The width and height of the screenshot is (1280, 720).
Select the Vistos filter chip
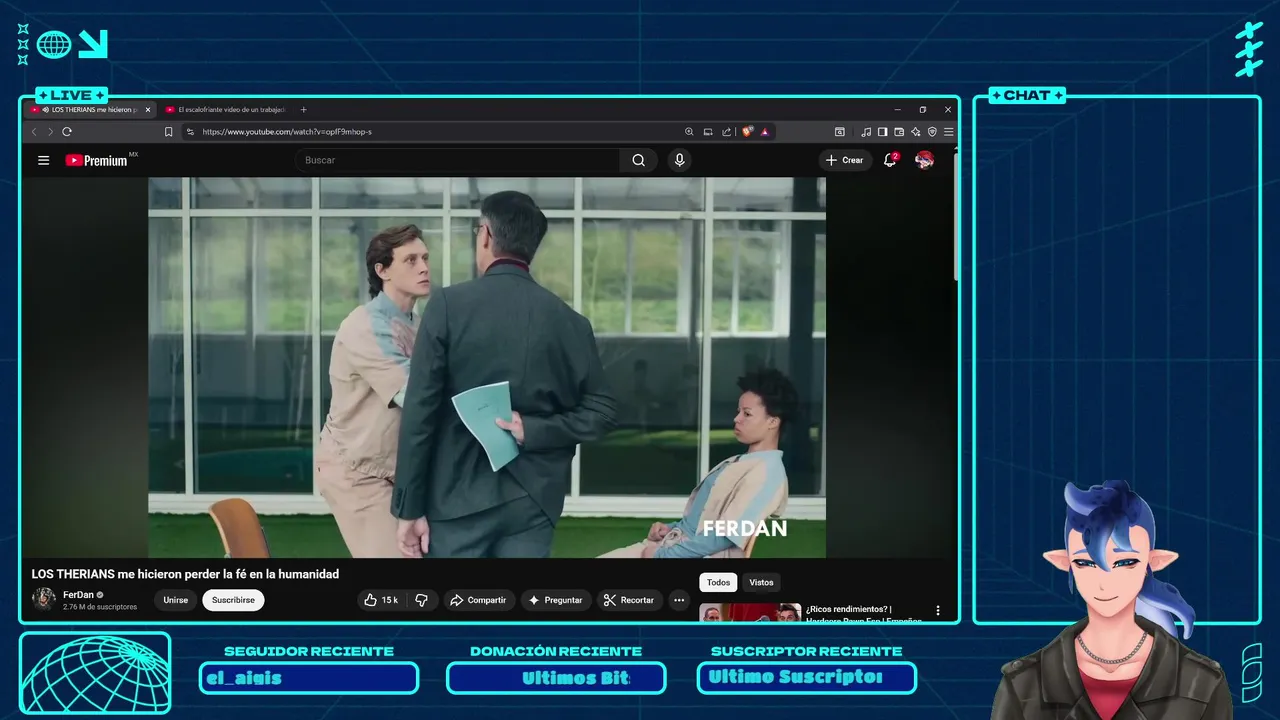(761, 582)
